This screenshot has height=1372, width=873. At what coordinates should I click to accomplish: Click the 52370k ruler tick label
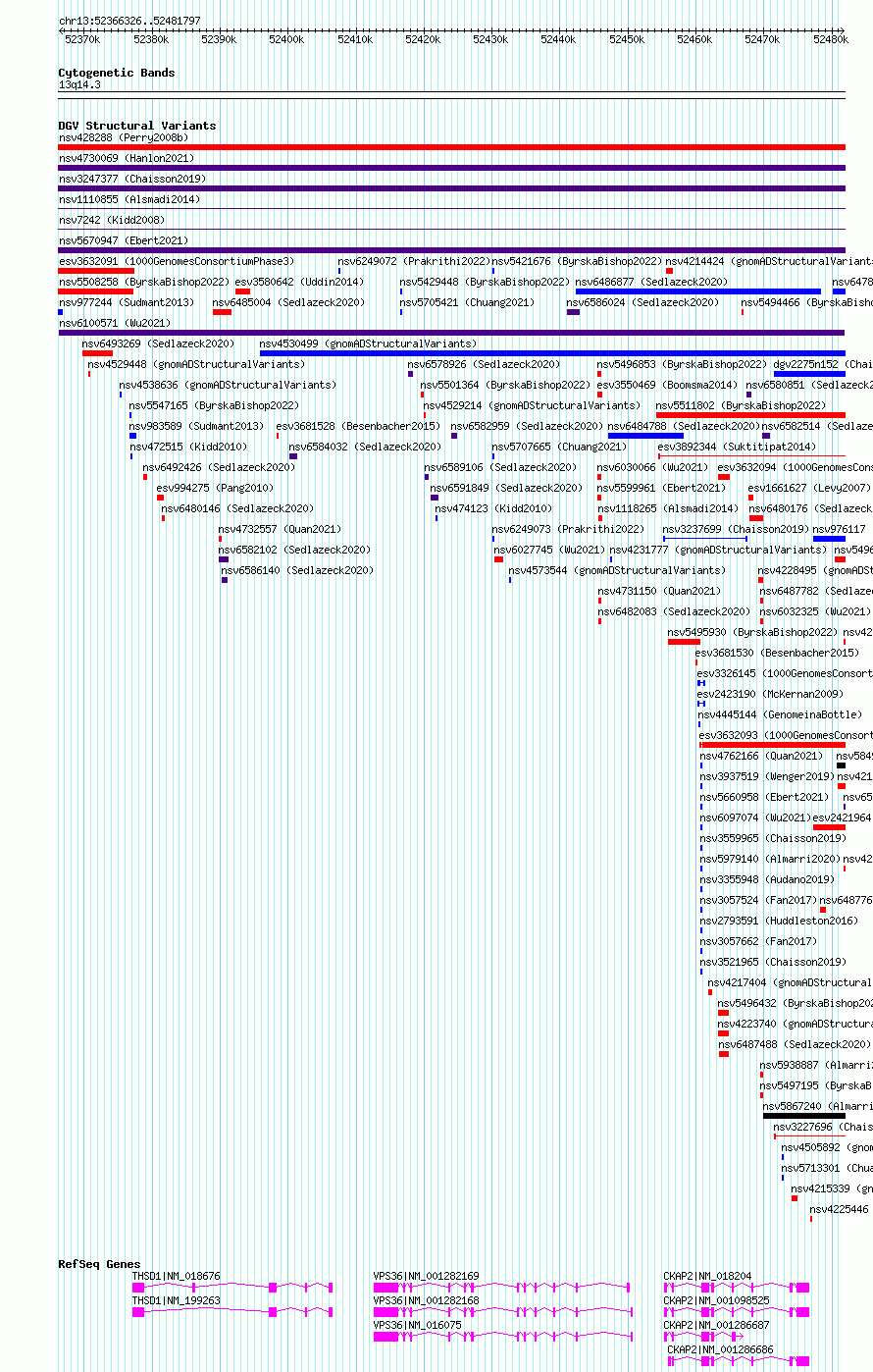(x=82, y=39)
